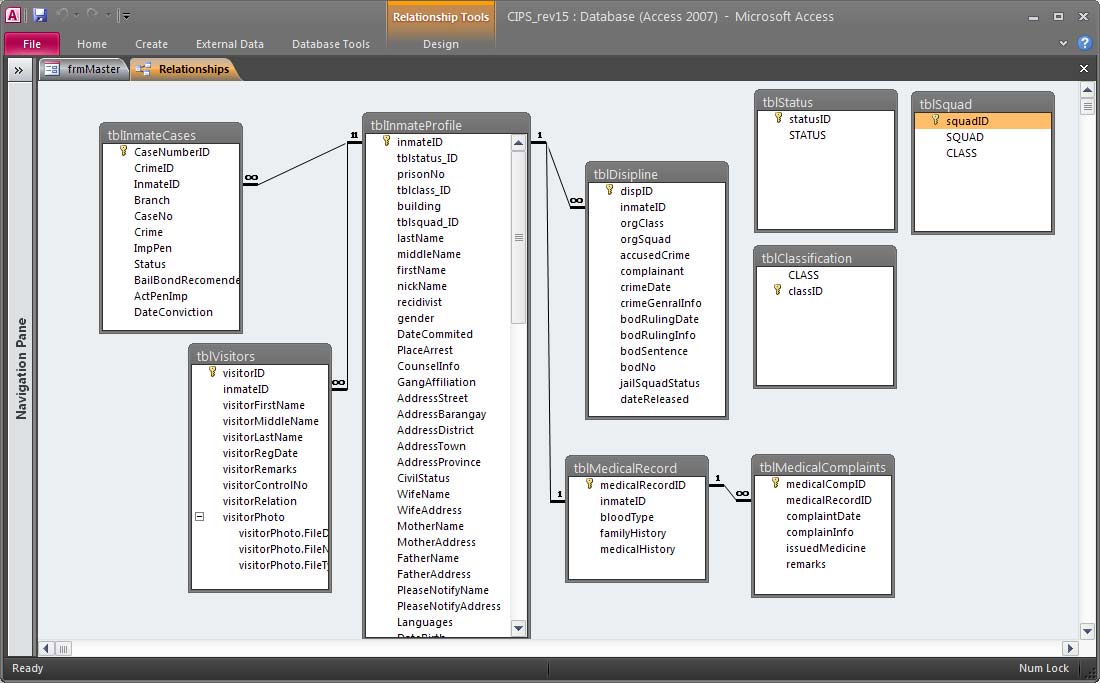The width and height of the screenshot is (1100, 683).
Task: Select the tblVisitors table title bar
Action: pyautogui.click(x=260, y=356)
